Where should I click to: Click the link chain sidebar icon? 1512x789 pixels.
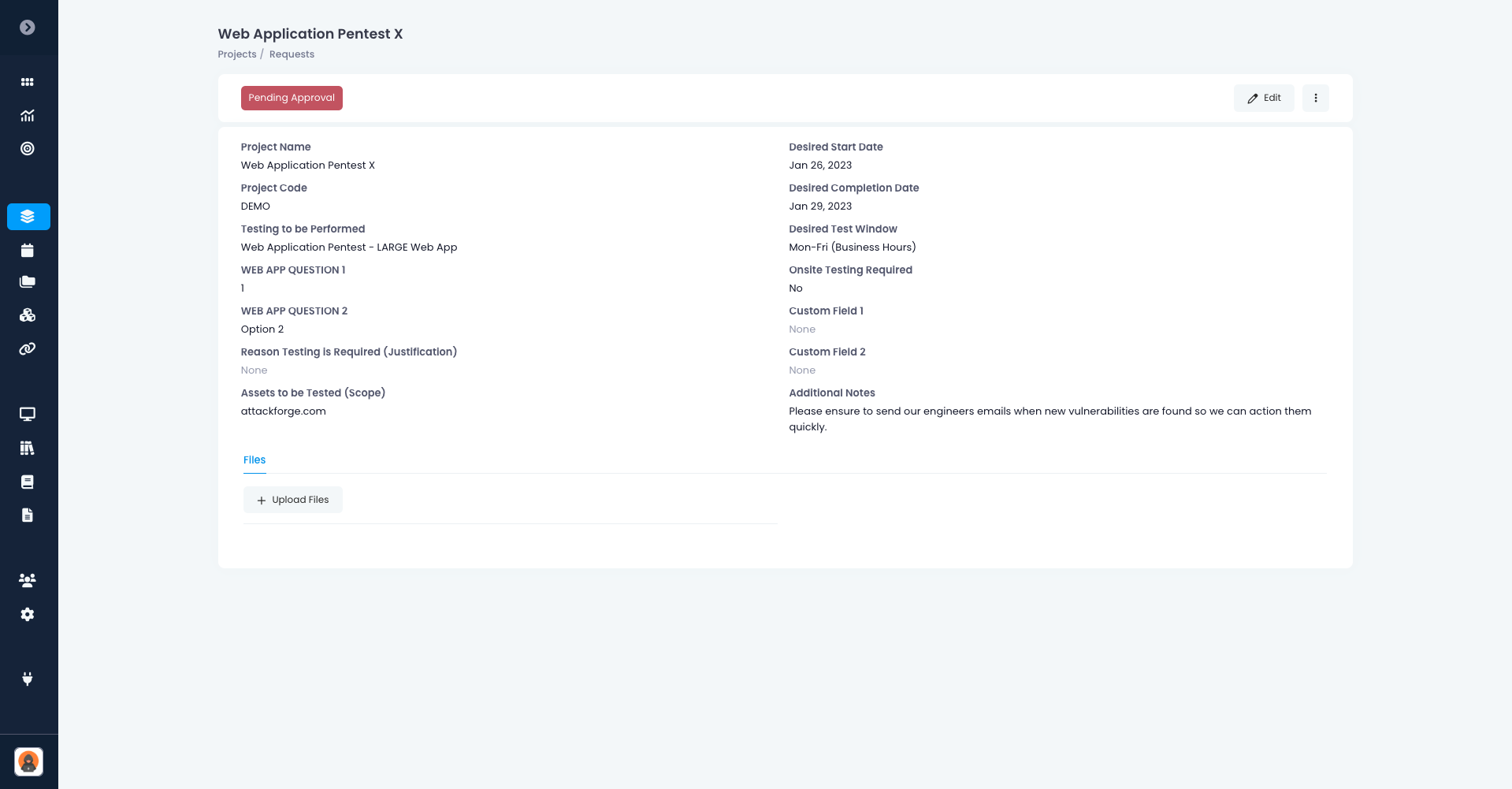[x=28, y=349]
